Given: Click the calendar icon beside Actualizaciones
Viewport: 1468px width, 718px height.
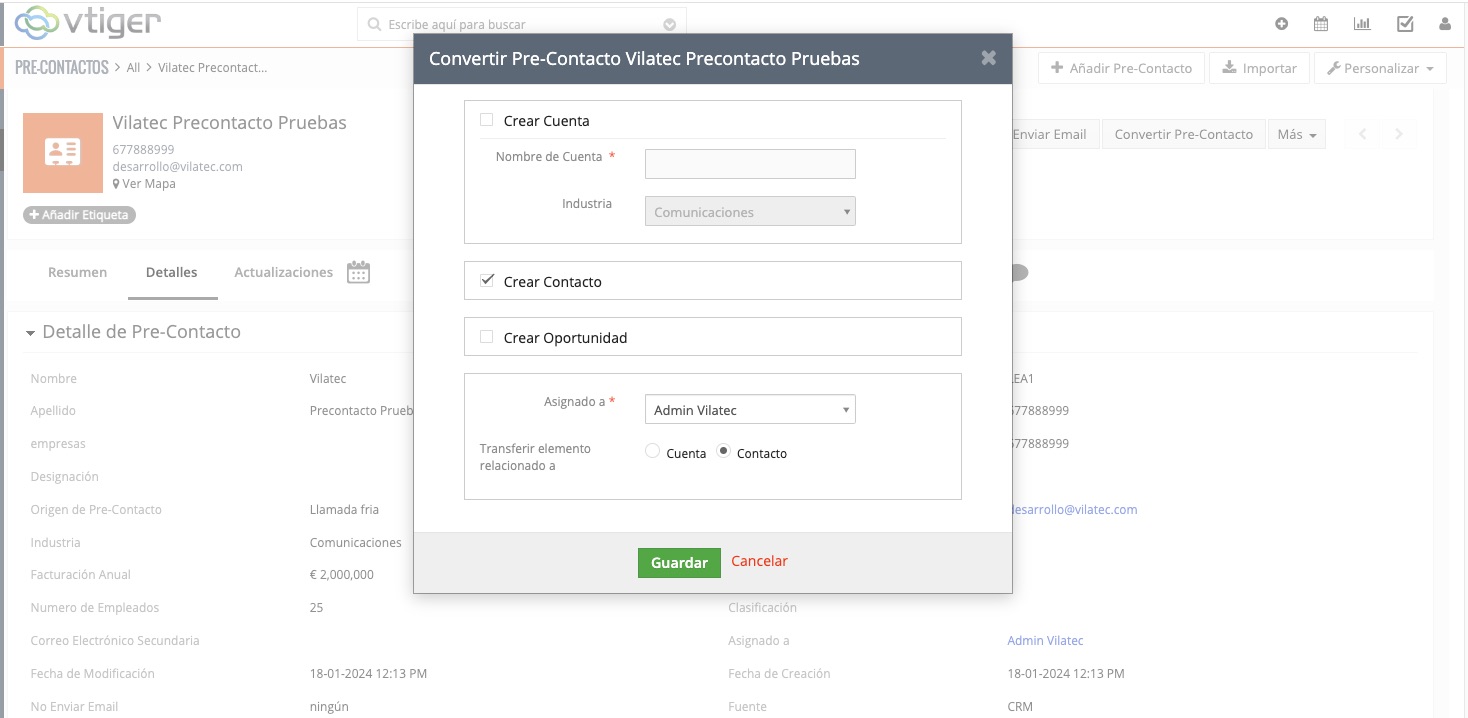Looking at the screenshot, I should click(x=358, y=272).
